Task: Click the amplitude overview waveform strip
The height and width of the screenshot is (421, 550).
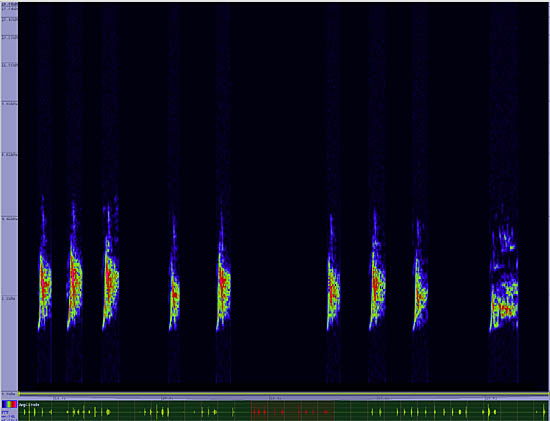Action: tap(284, 411)
